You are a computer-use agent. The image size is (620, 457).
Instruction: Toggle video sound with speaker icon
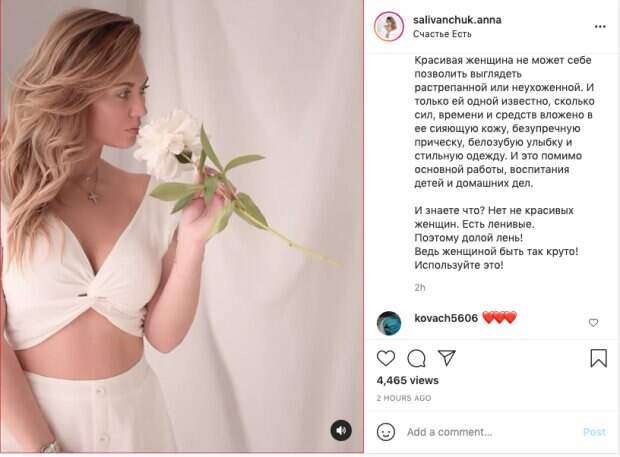click(341, 431)
